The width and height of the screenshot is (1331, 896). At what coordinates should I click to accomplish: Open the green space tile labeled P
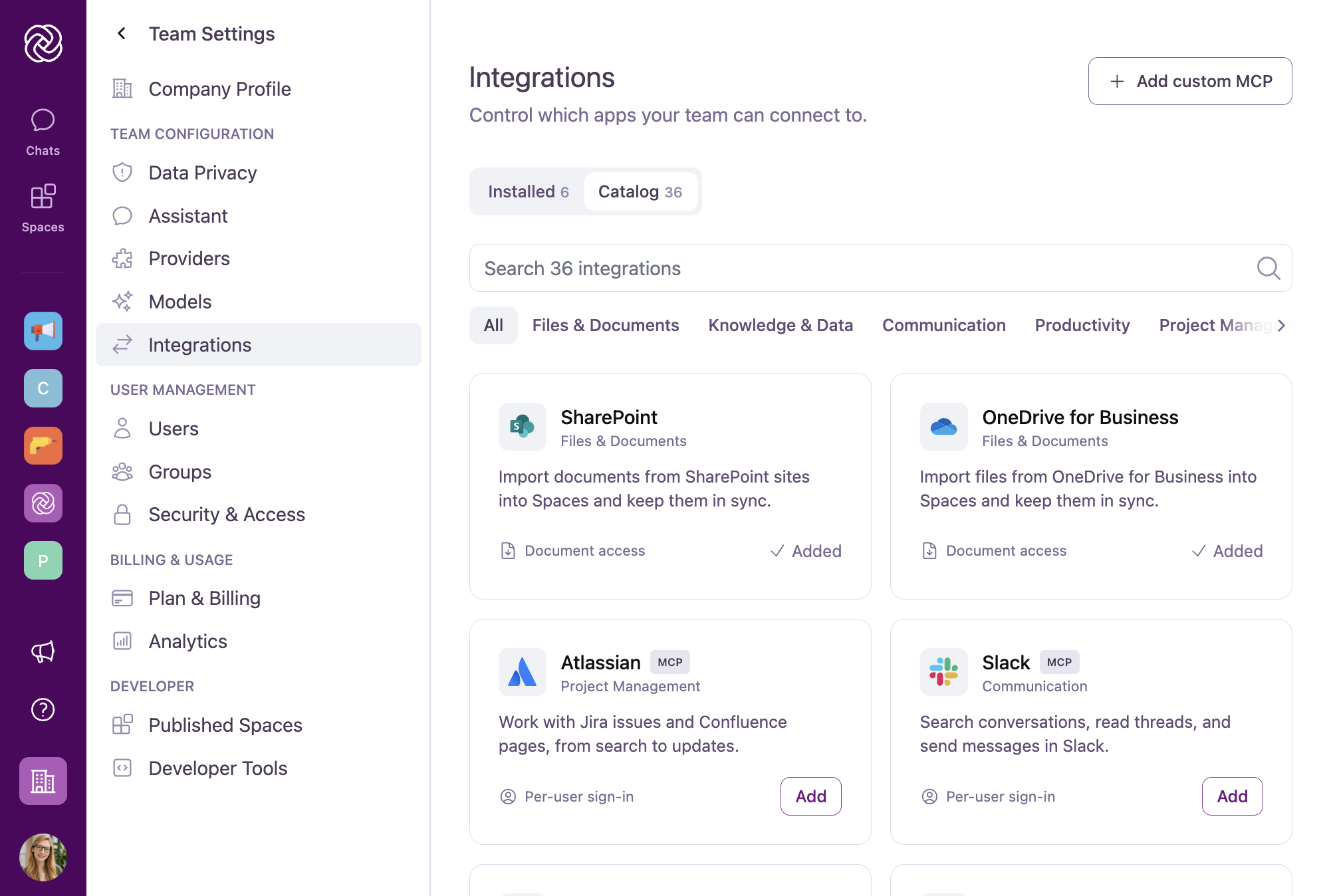tap(43, 560)
